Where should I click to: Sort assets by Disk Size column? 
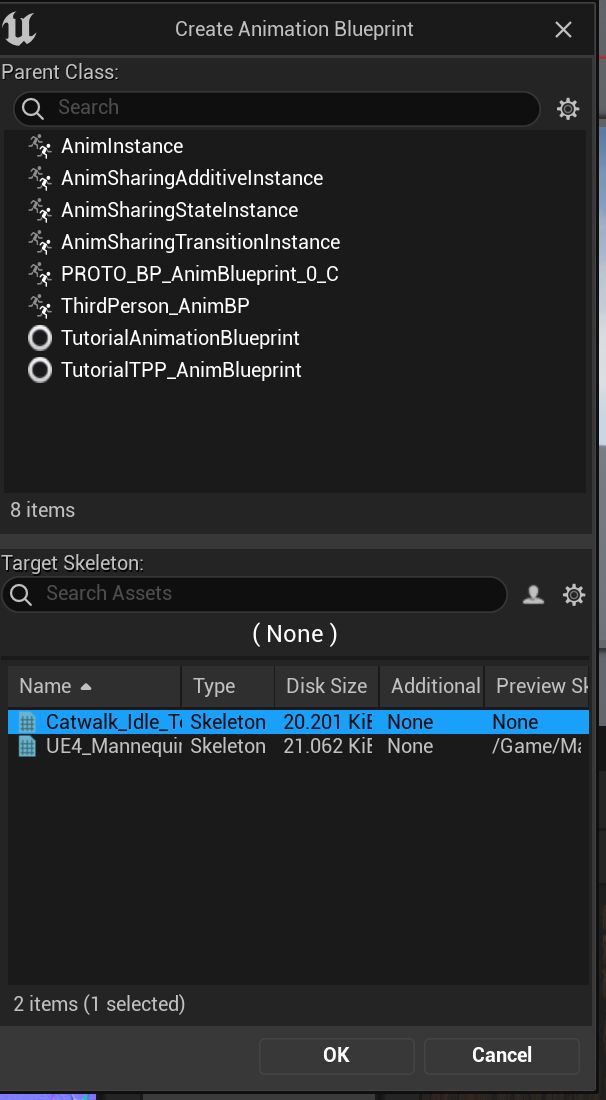pos(326,686)
